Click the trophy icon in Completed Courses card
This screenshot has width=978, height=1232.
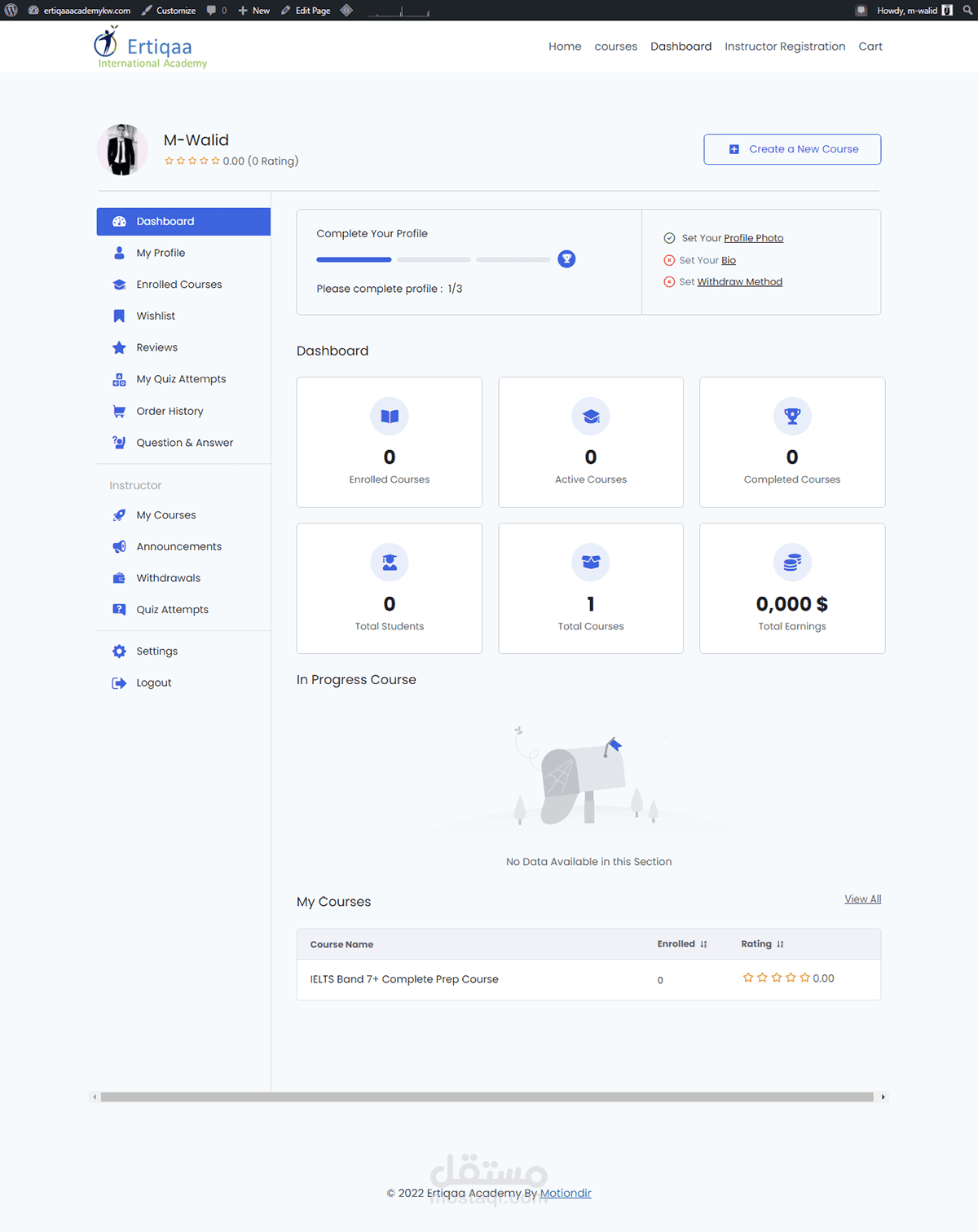(792, 416)
